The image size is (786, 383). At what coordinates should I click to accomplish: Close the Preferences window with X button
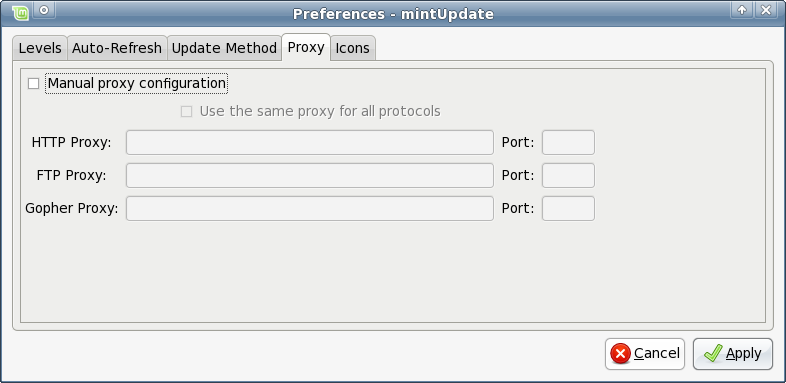(766, 10)
